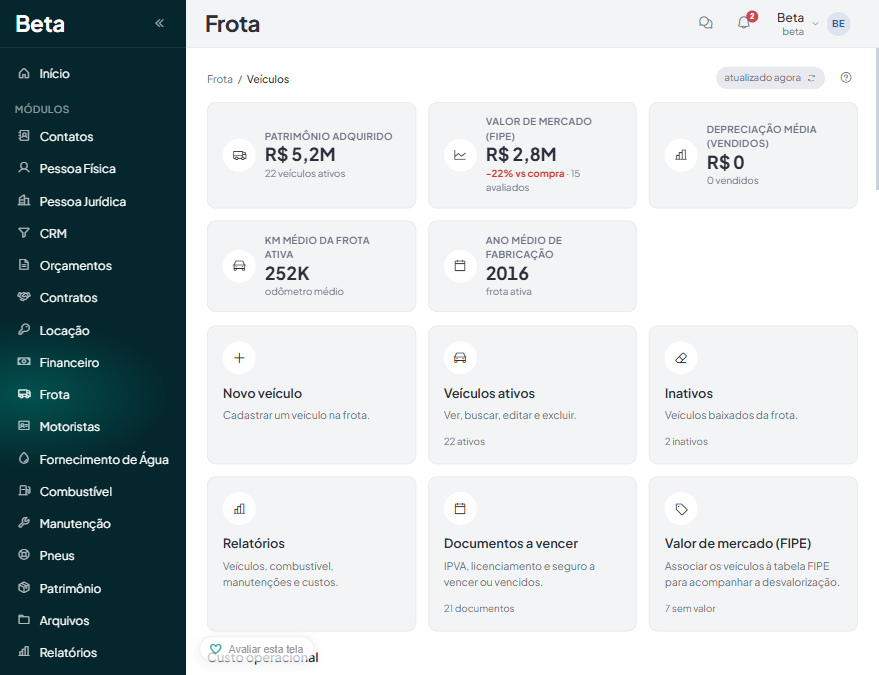Open the Veículos ativos card
The image size is (879, 675).
[x=532, y=395]
